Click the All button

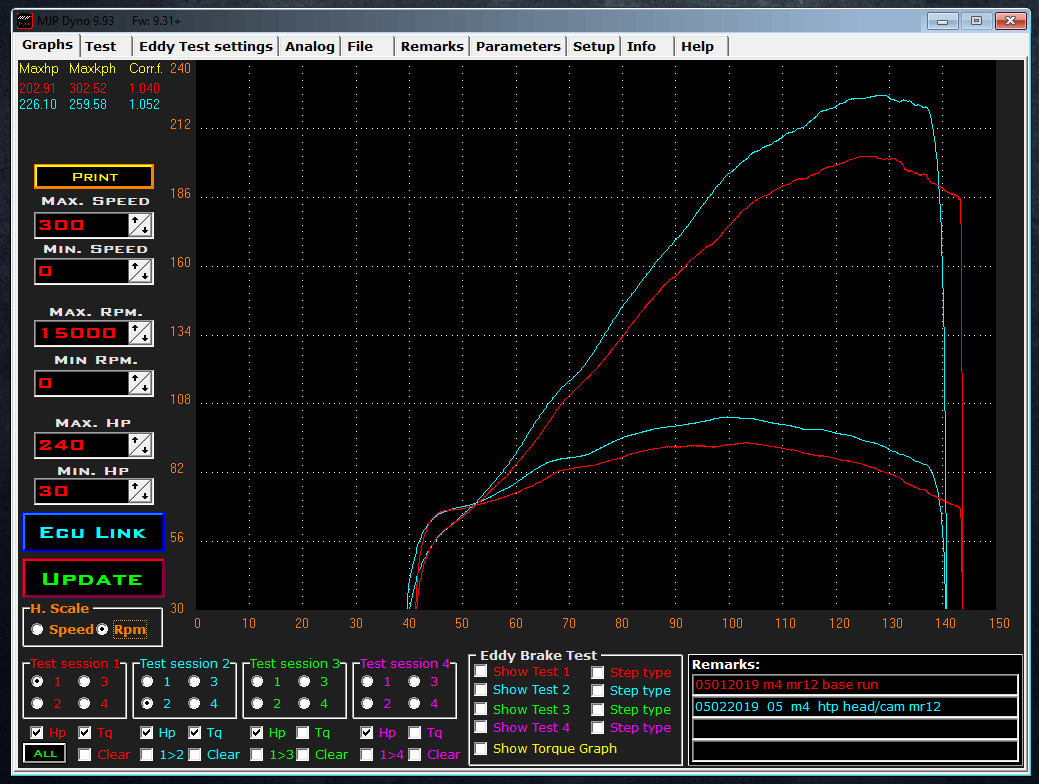[45, 754]
